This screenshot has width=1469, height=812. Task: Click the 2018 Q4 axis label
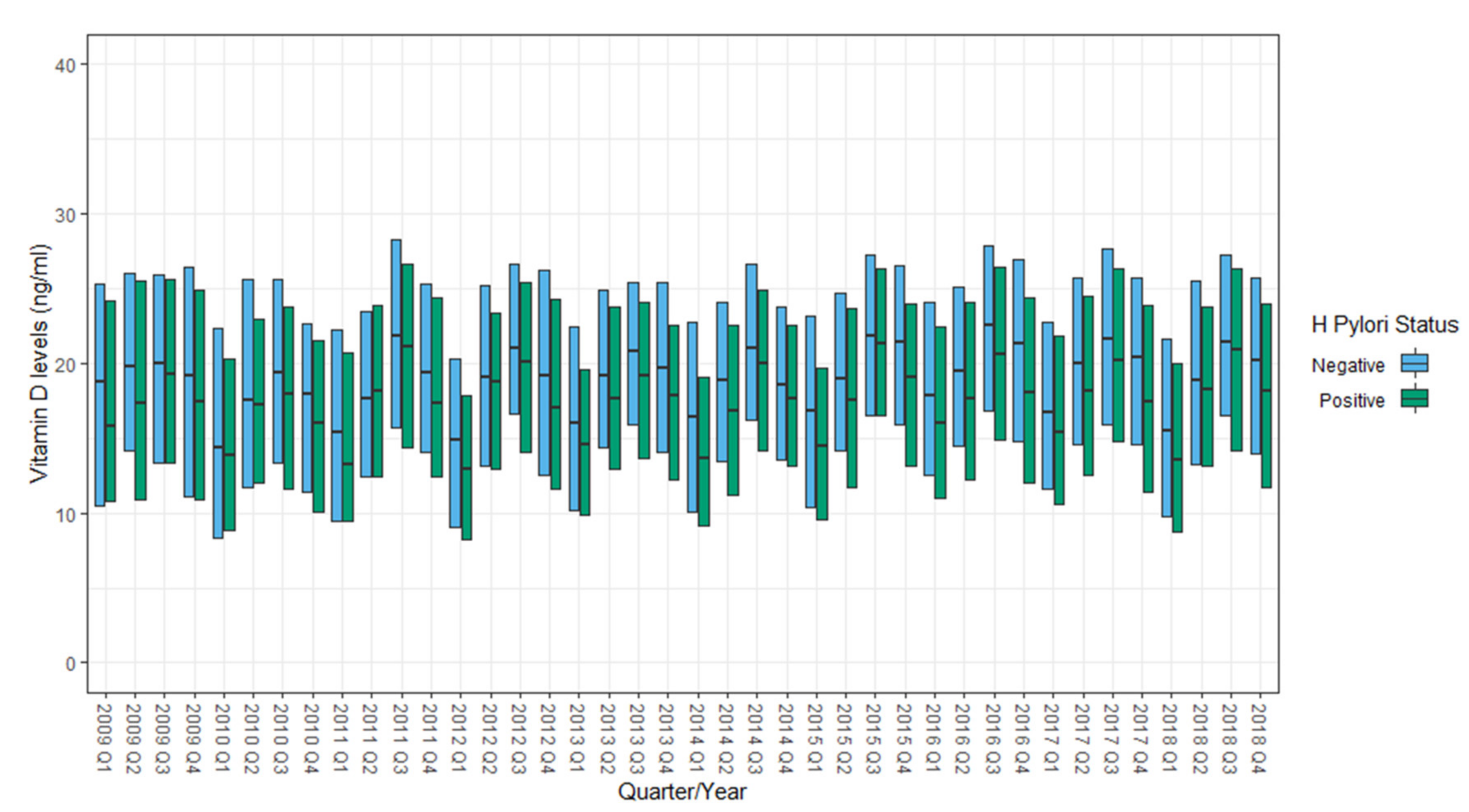click(1260, 738)
